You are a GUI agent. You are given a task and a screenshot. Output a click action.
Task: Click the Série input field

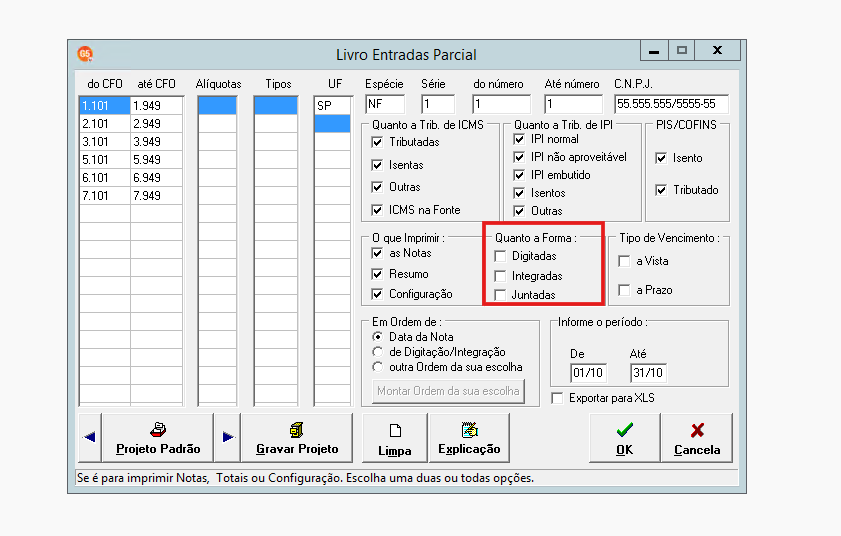(438, 104)
